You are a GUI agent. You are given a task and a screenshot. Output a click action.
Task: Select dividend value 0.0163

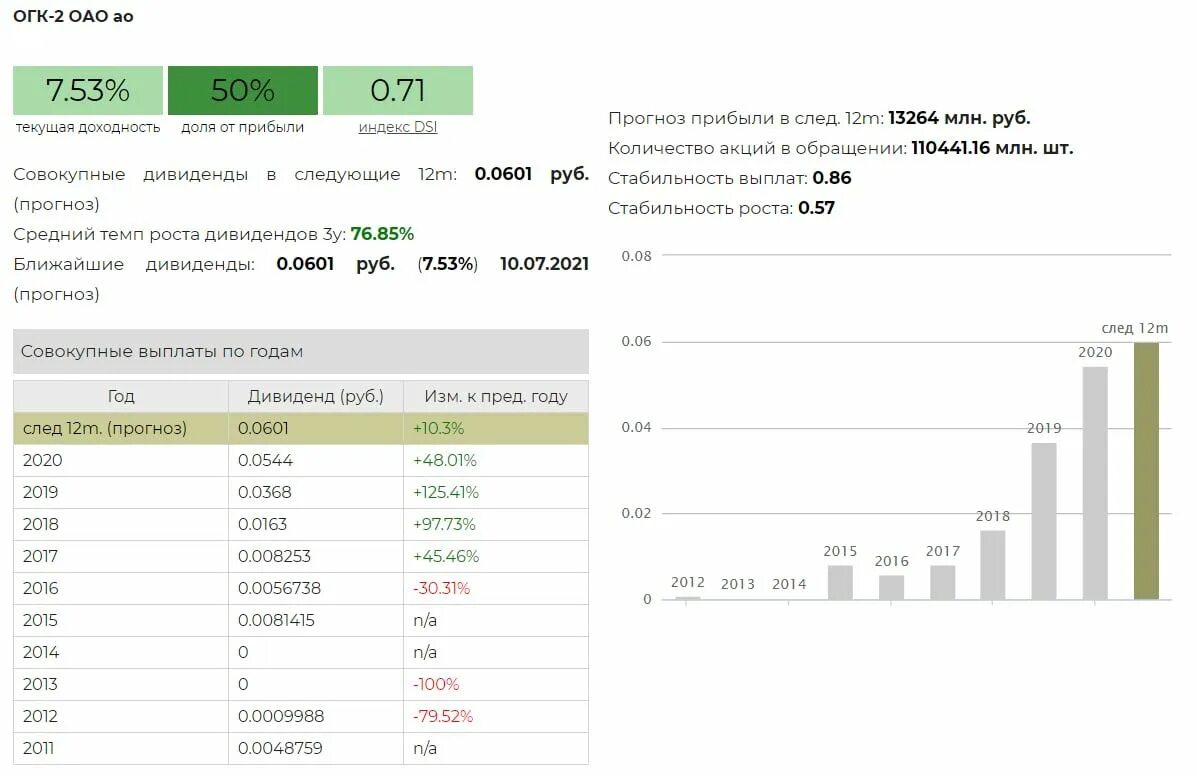tap(262, 524)
